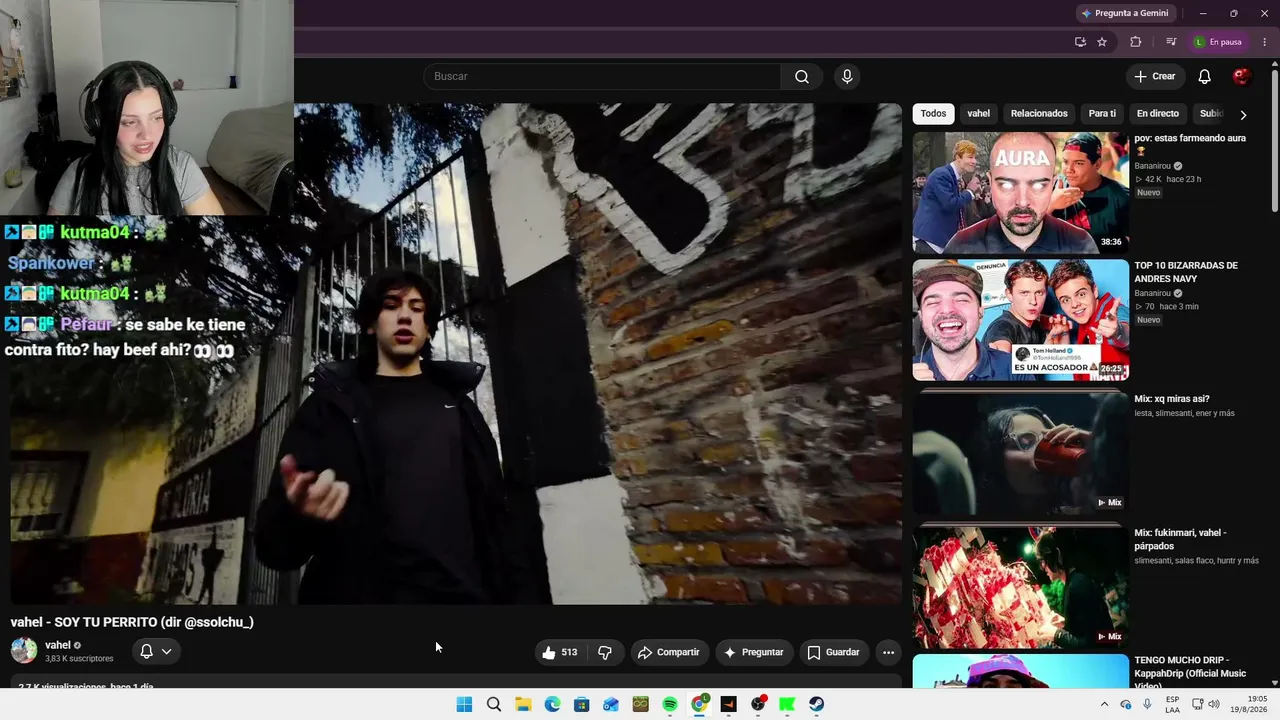Open the ESP LAA language switcher
The image size is (1280, 720).
click(x=1172, y=704)
